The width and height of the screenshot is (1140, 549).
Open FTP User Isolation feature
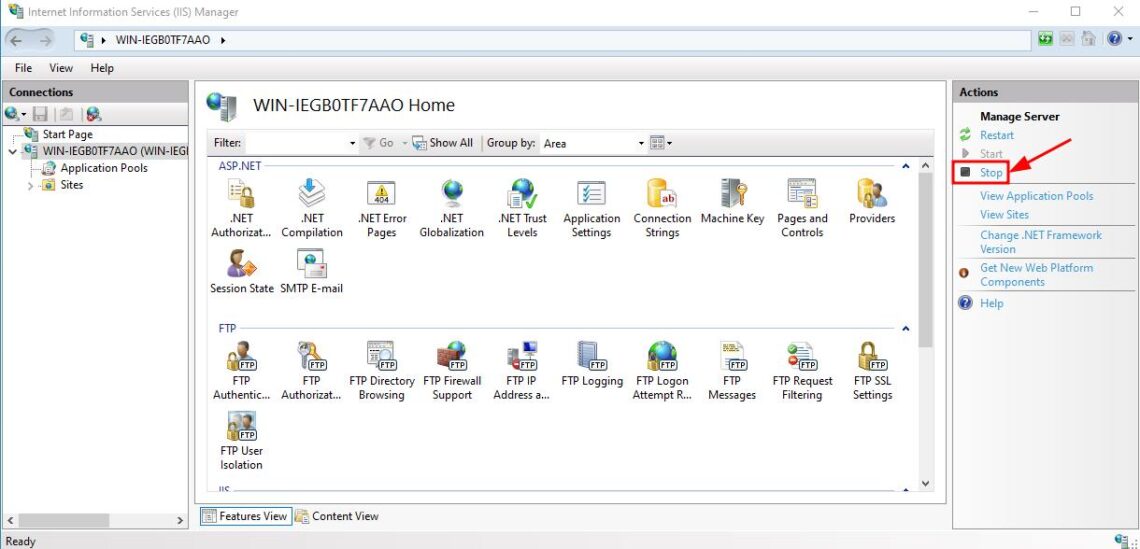[241, 441]
